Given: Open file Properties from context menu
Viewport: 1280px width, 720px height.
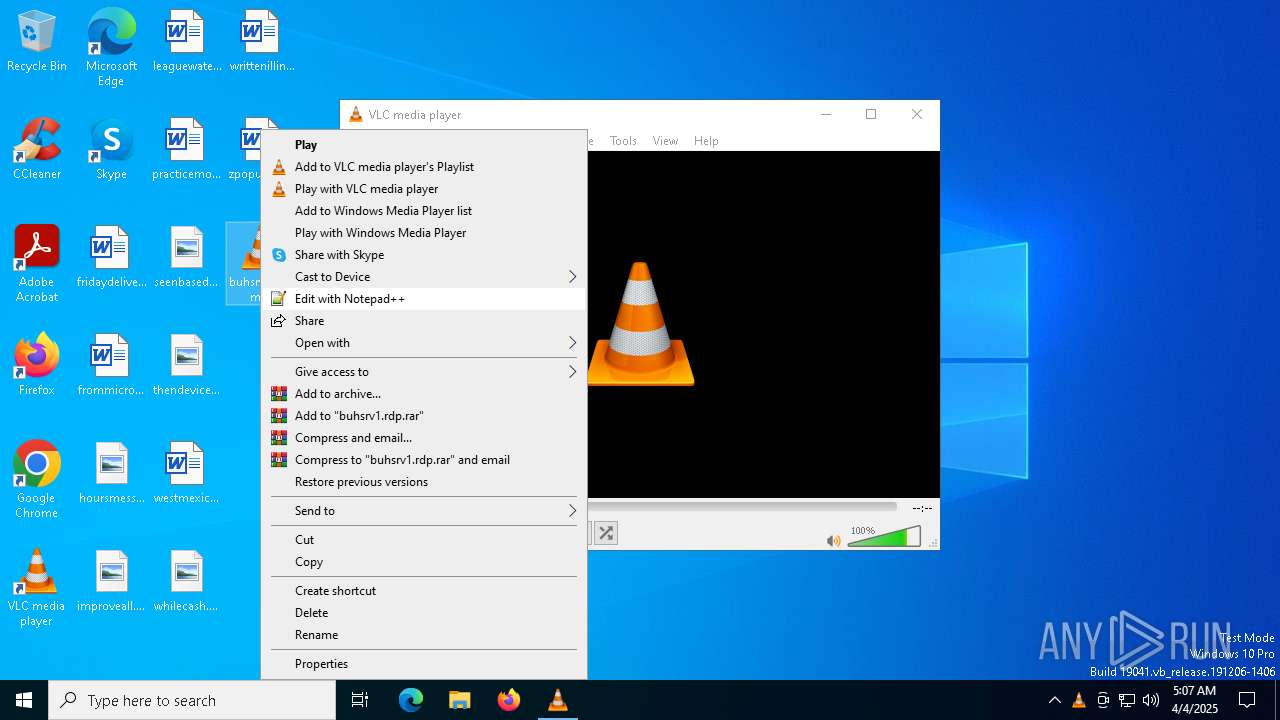Looking at the screenshot, I should click(x=424, y=664).
